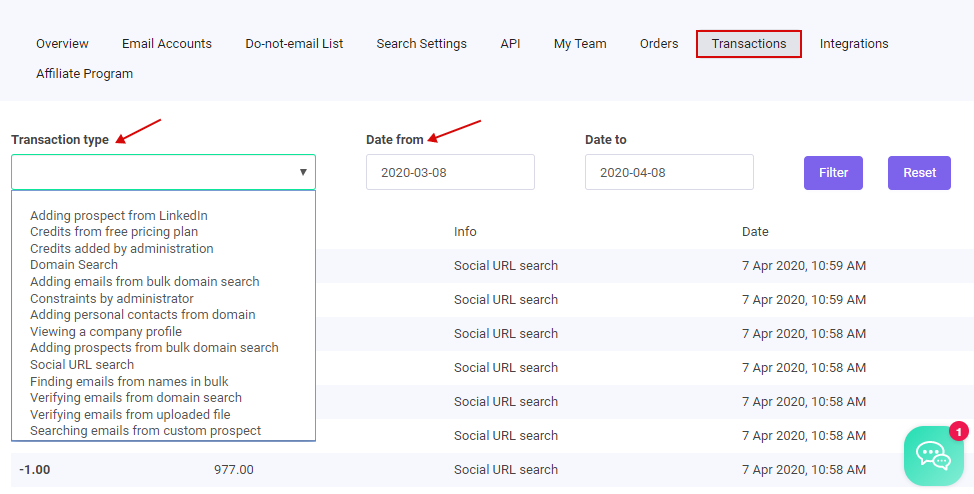
Task: Focus the Date to input field
Action: tap(669, 172)
